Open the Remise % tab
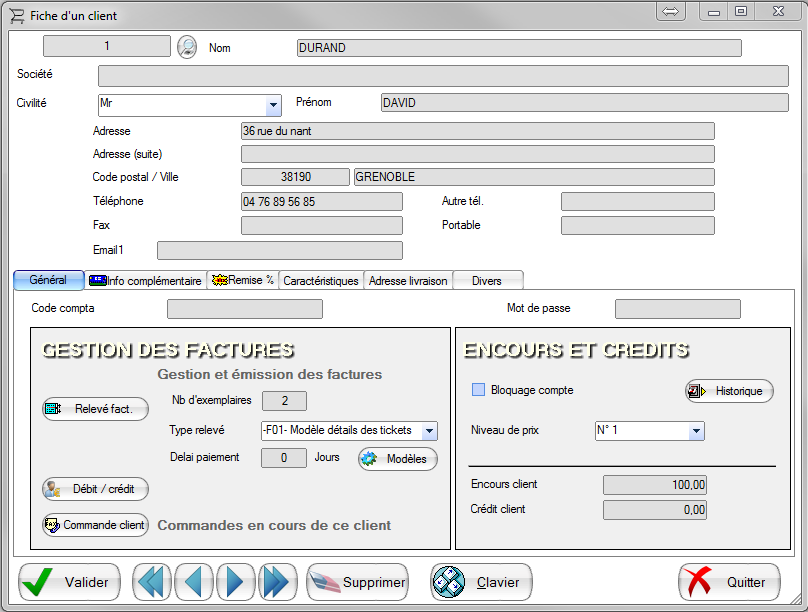Viewport: 808px width, 612px height. (x=242, y=281)
